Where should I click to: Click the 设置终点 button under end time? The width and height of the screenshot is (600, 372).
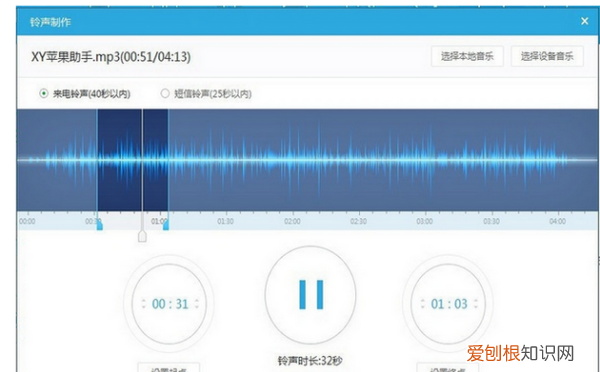tap(448, 368)
